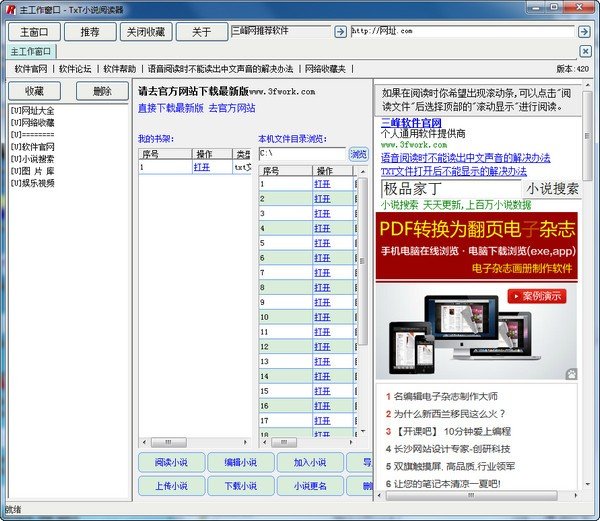Viewport: 600px width, 521px height.
Task: Close the 主工作窗口 tab with X icon
Action: pyautogui.click(x=585, y=51)
